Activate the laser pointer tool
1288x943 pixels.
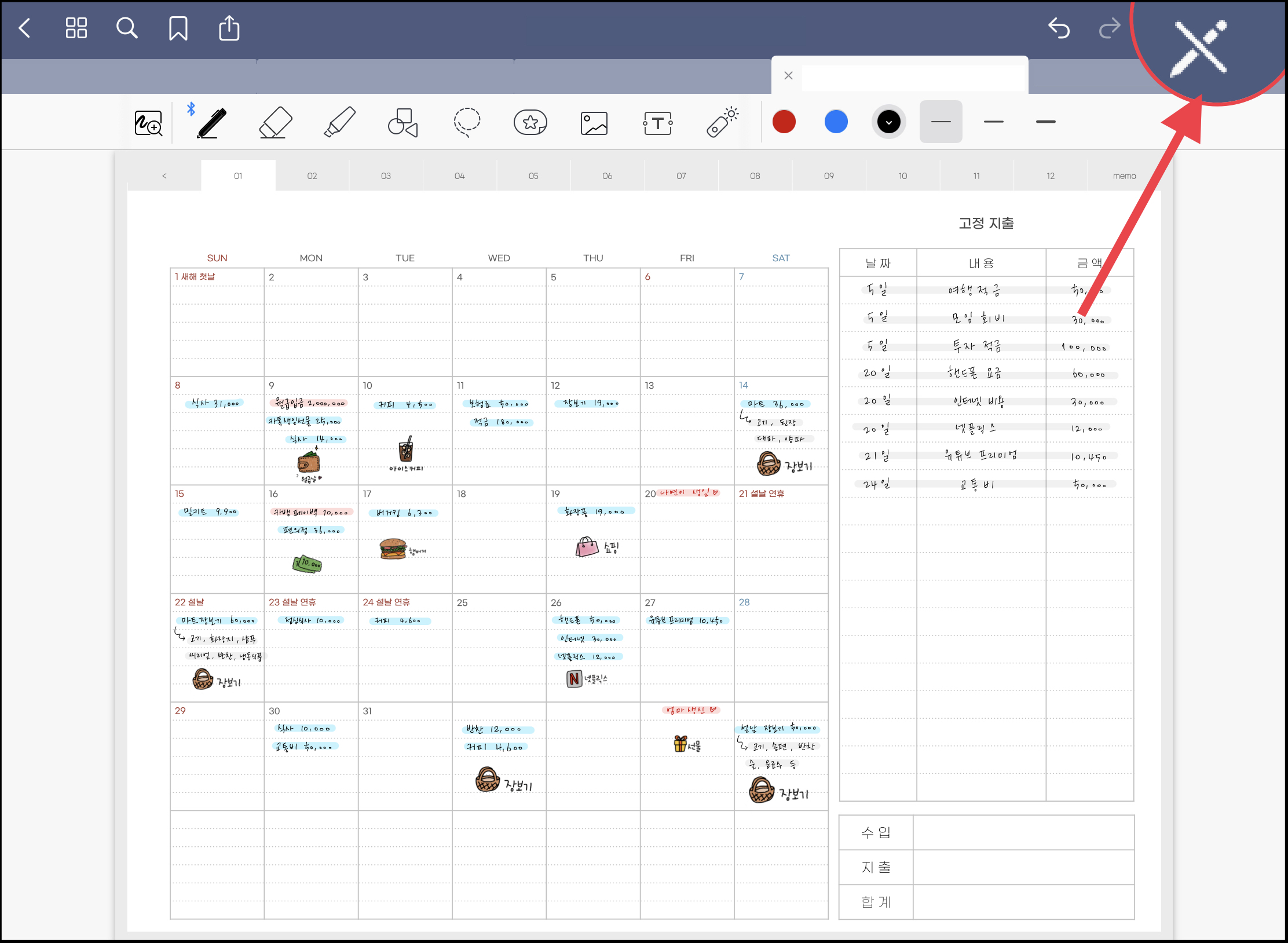(x=722, y=123)
